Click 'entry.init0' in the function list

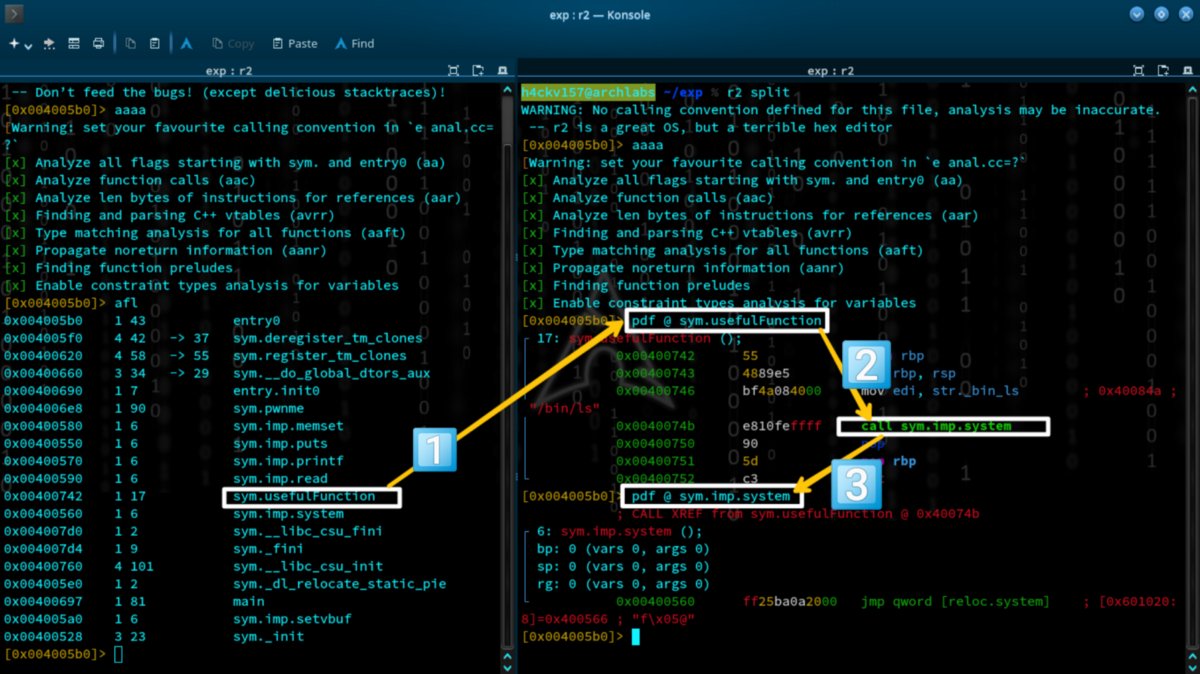coord(276,390)
